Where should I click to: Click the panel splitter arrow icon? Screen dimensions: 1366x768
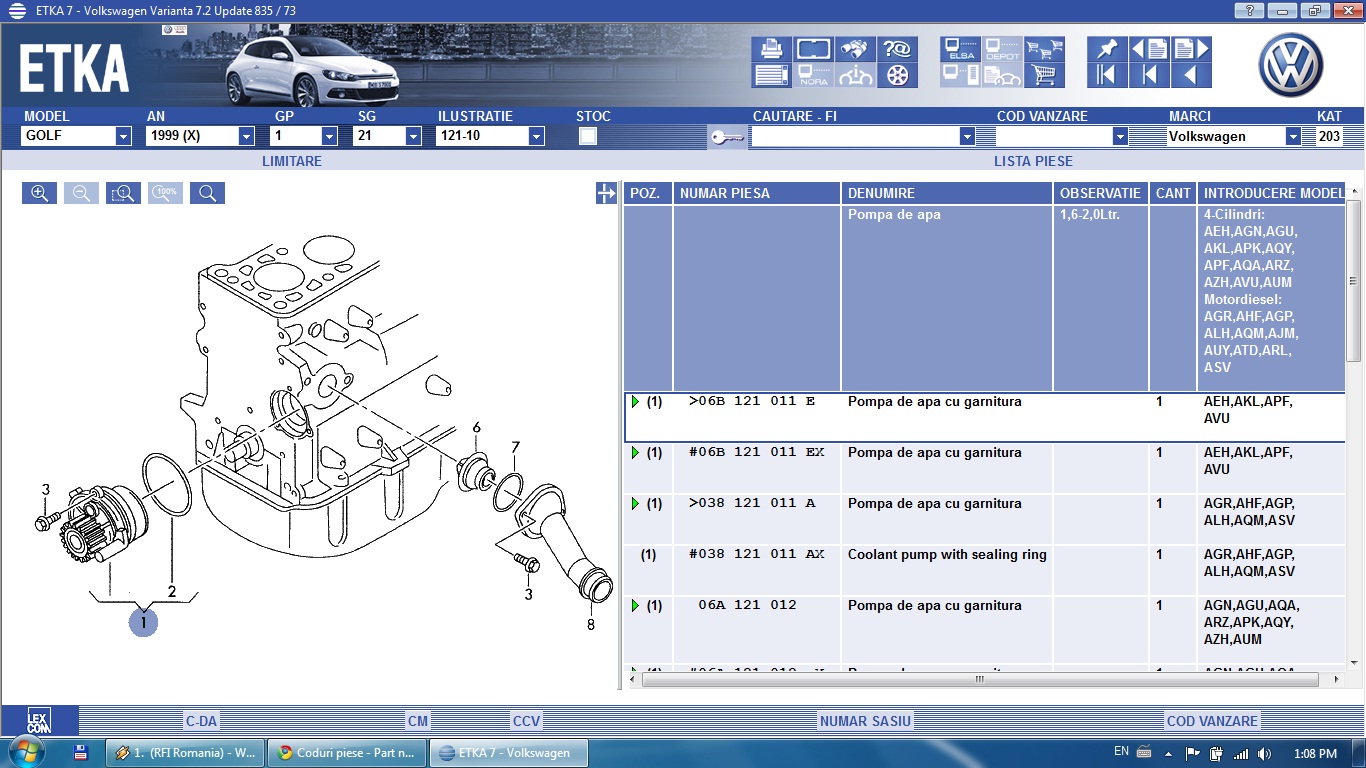606,193
